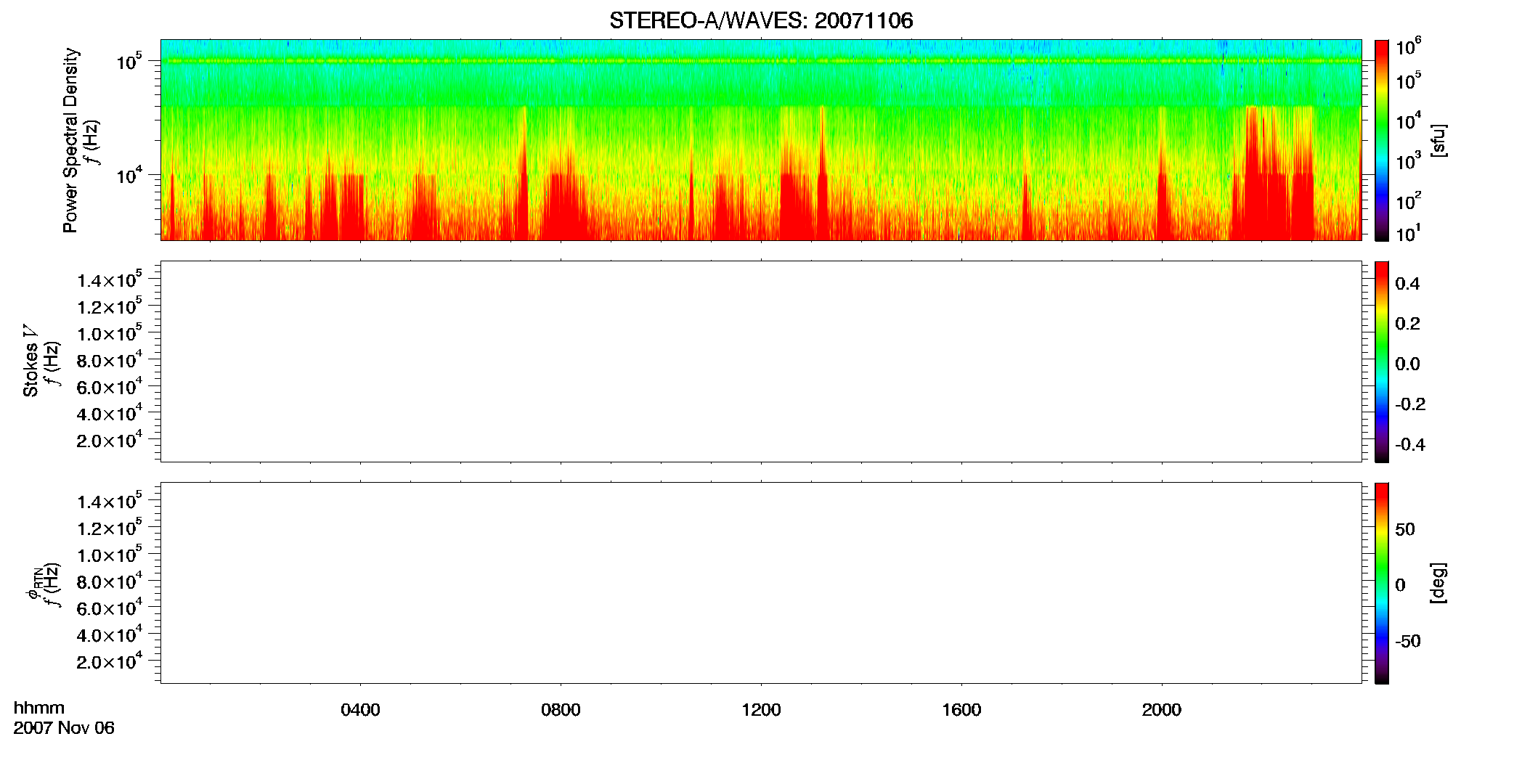Click the Stokes V axis label
Image resolution: width=1522 pixels, height=784 pixels.
(30, 361)
